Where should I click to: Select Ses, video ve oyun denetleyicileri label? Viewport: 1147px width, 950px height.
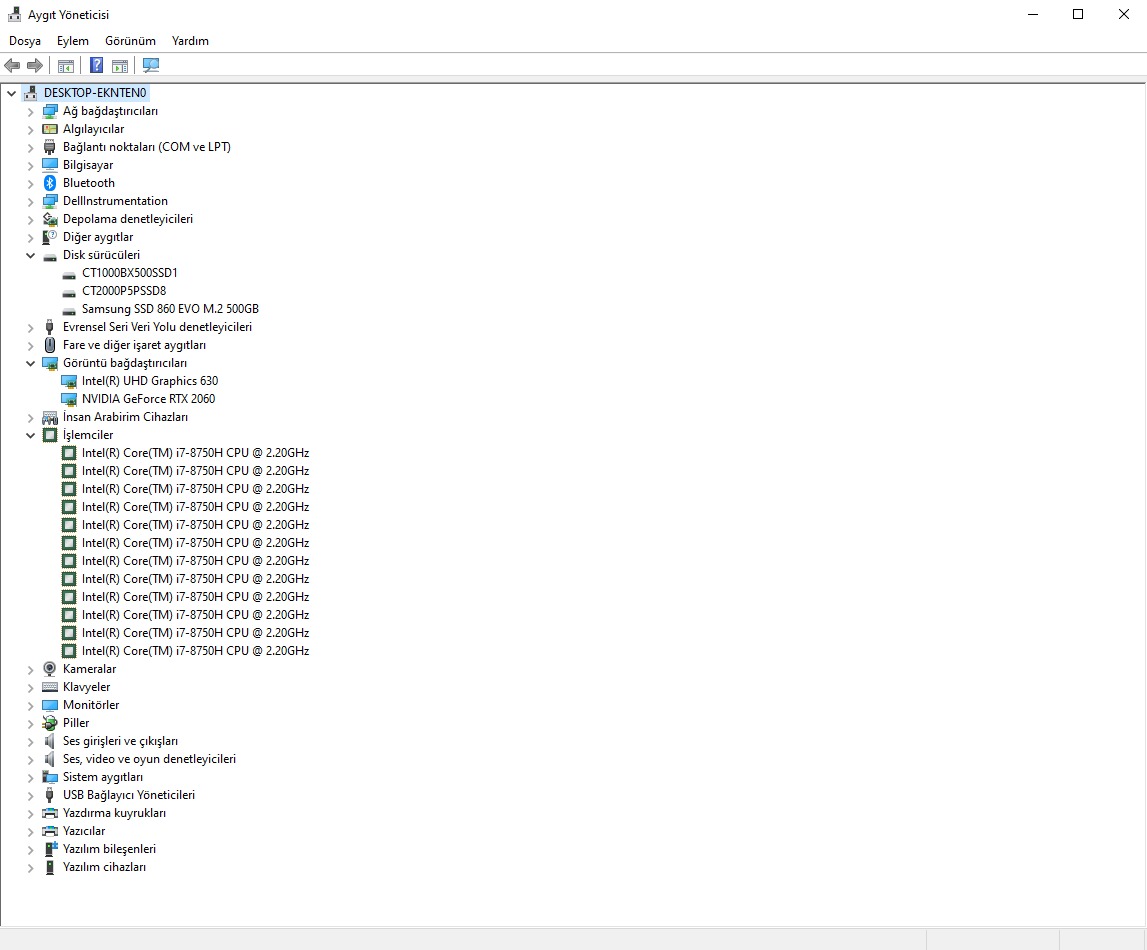[149, 759]
